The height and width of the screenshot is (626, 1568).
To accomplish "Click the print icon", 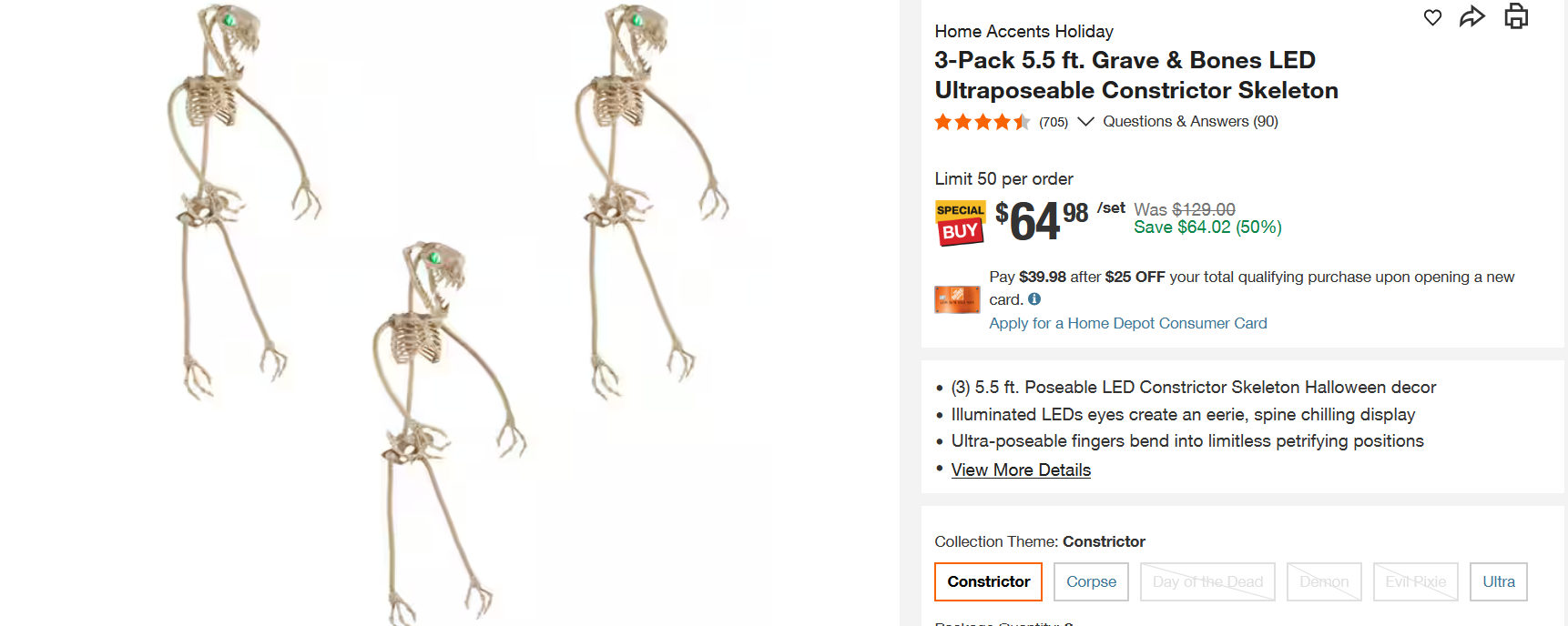I will click(x=1516, y=16).
